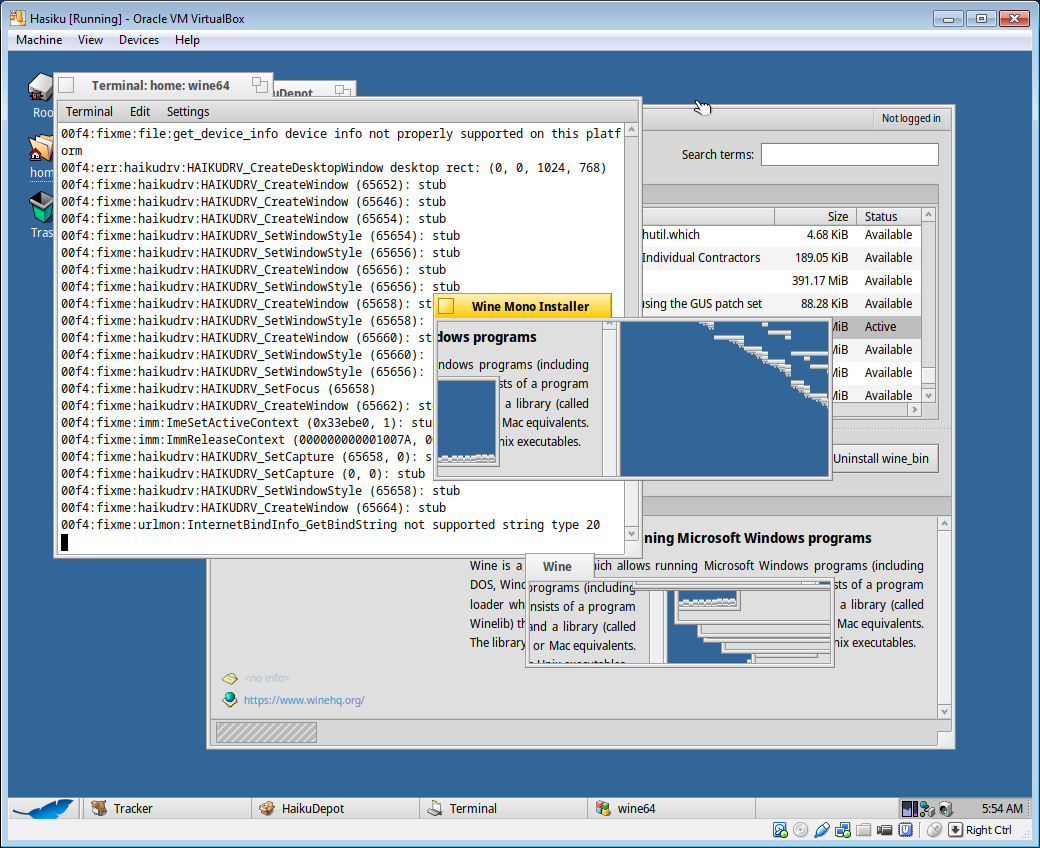Toggle the Terminal window zoom button
The image size is (1040, 848).
tap(260, 85)
